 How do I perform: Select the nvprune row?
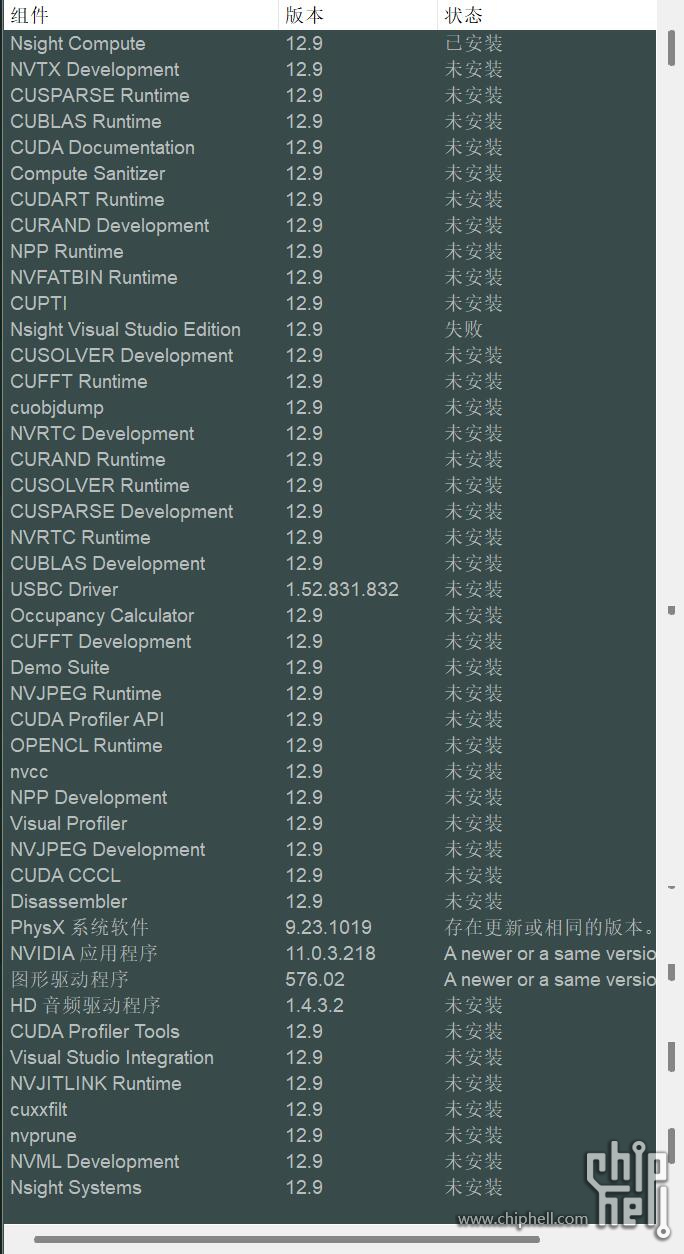point(330,1136)
